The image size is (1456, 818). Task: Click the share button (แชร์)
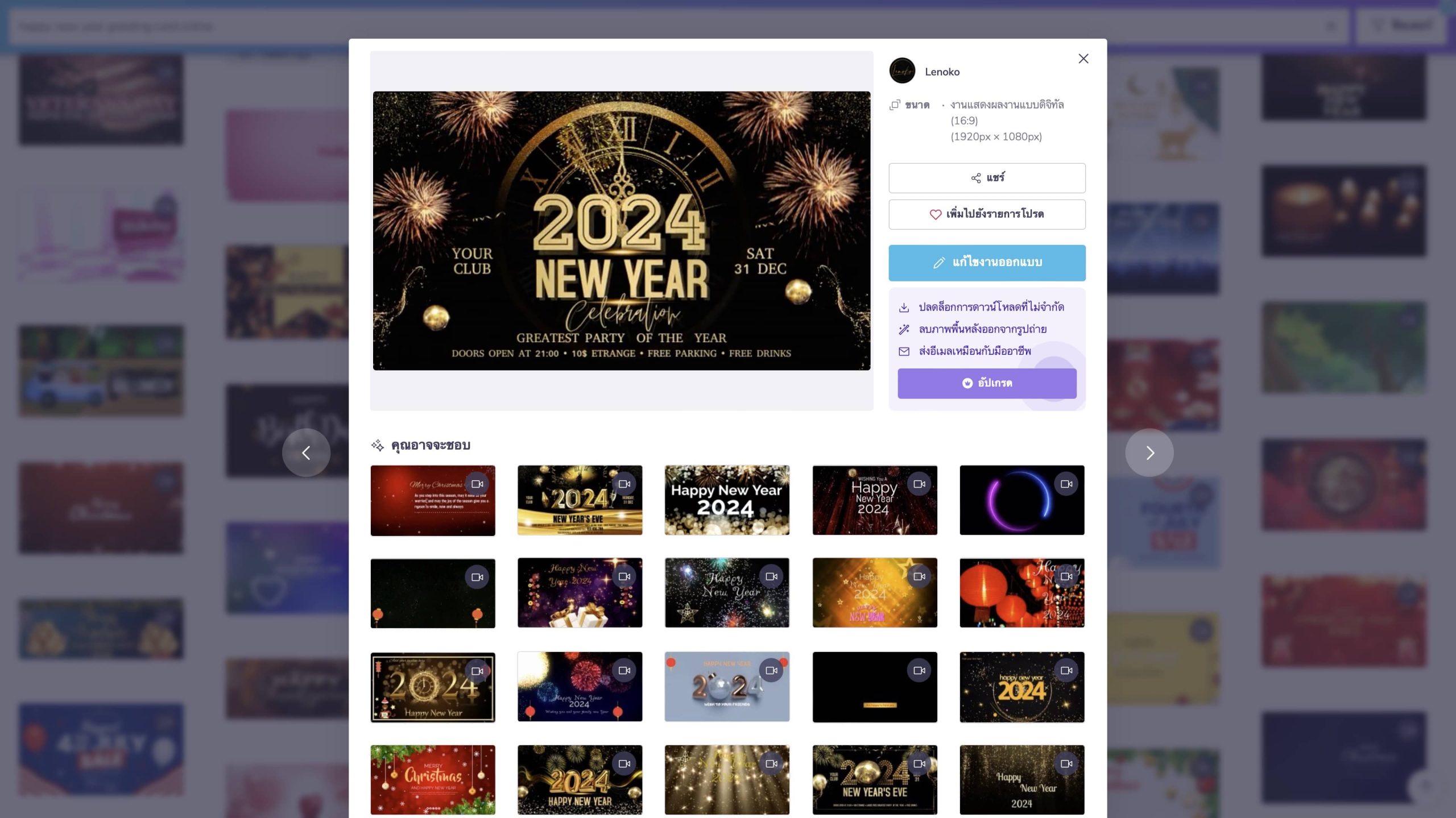click(987, 178)
